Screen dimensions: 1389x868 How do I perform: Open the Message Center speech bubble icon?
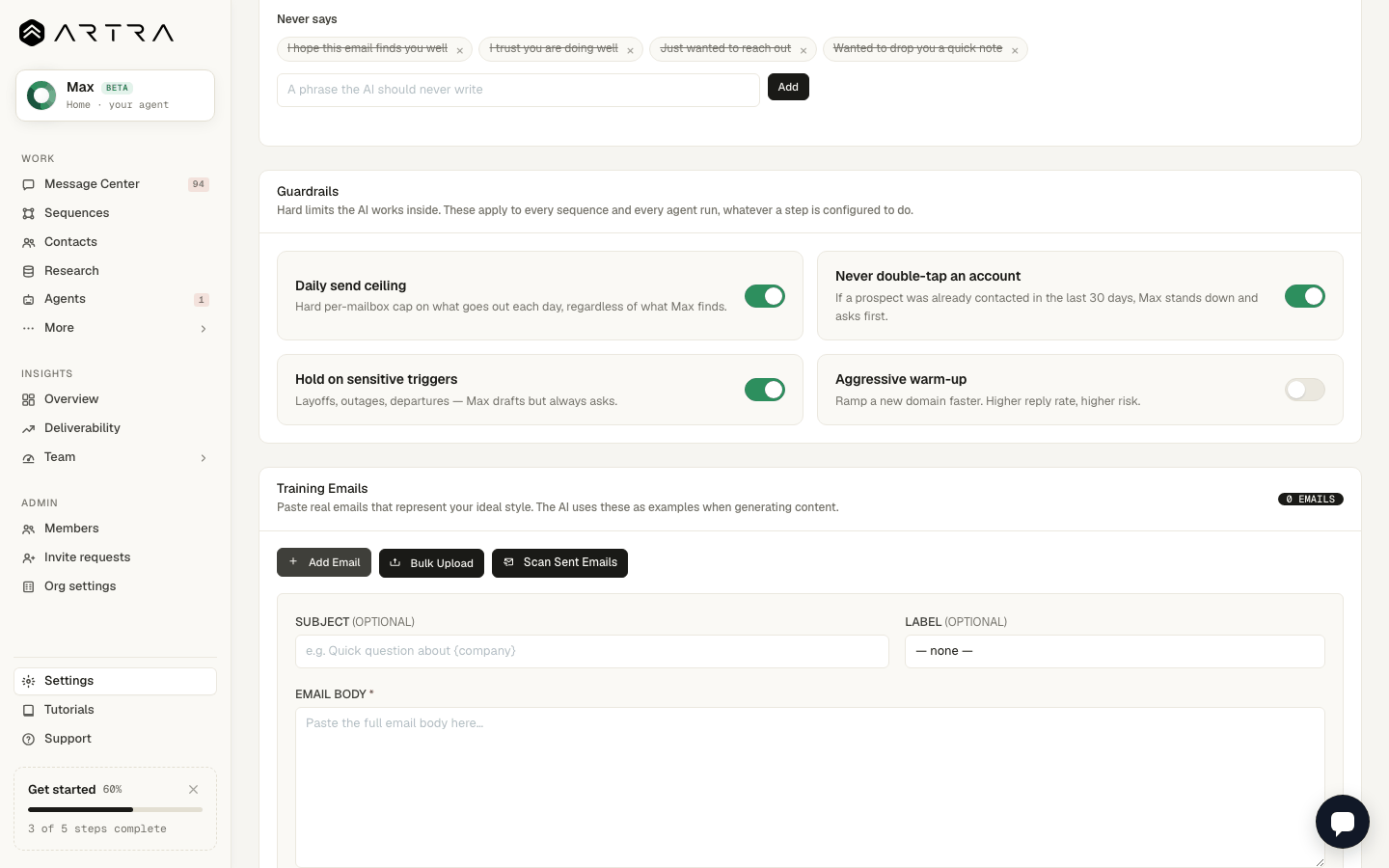pos(29,184)
